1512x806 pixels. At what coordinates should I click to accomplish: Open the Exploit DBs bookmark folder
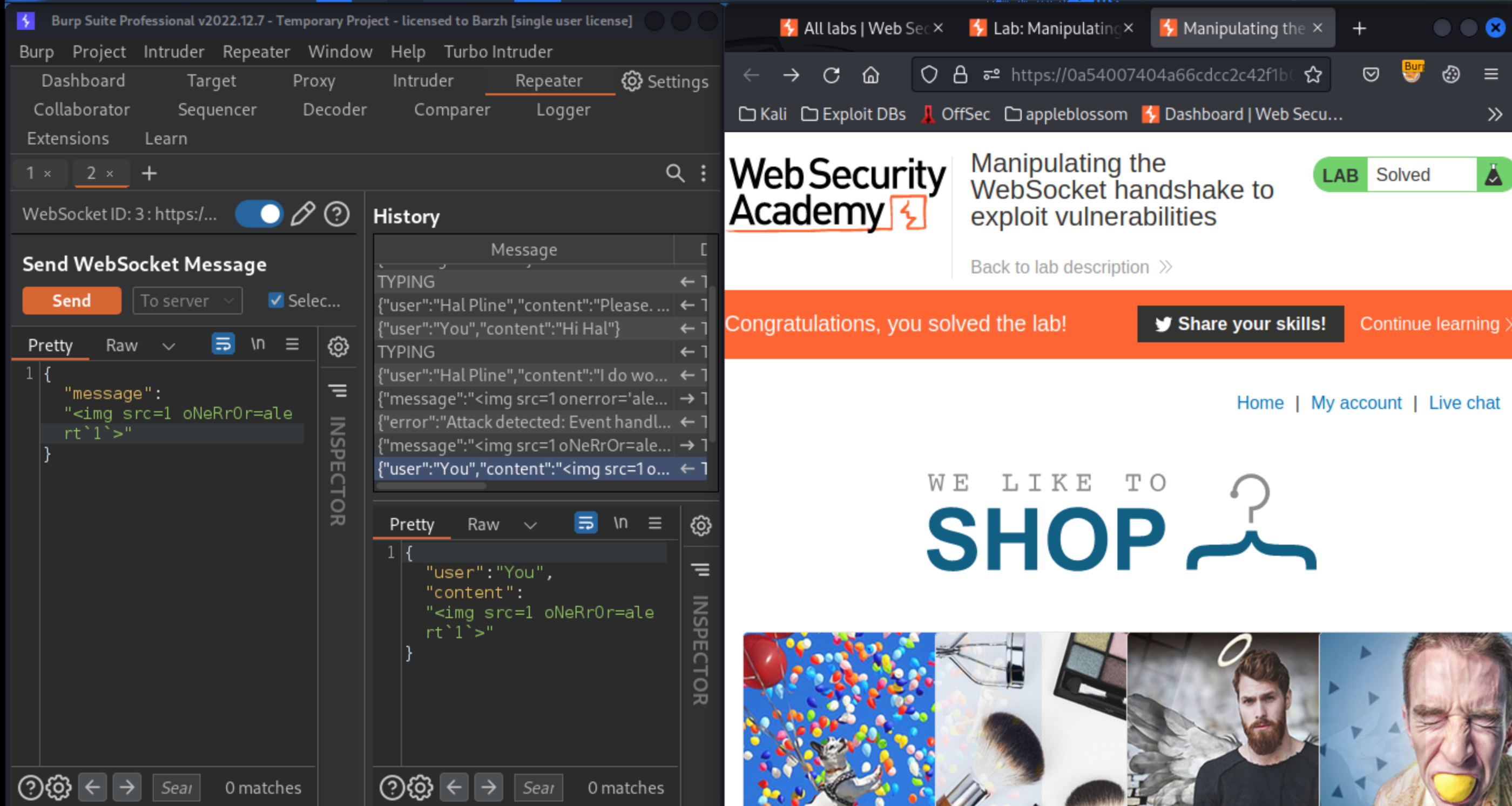point(853,114)
